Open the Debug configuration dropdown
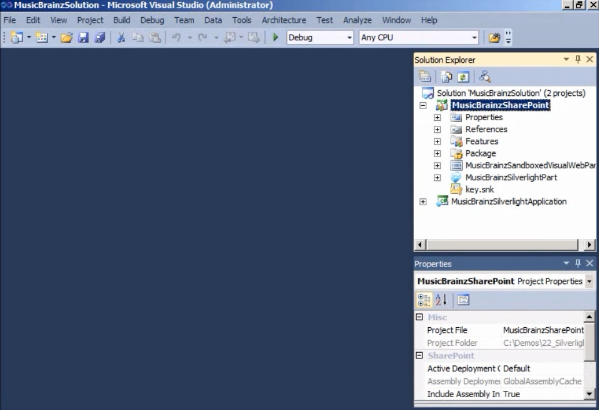Screen dimensions: 599x410 point(349,37)
